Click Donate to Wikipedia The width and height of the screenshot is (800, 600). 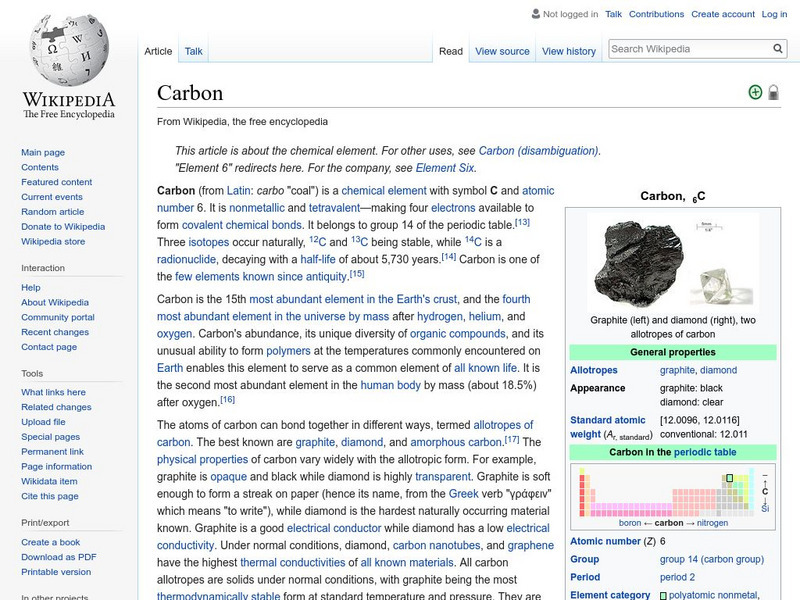click(63, 226)
